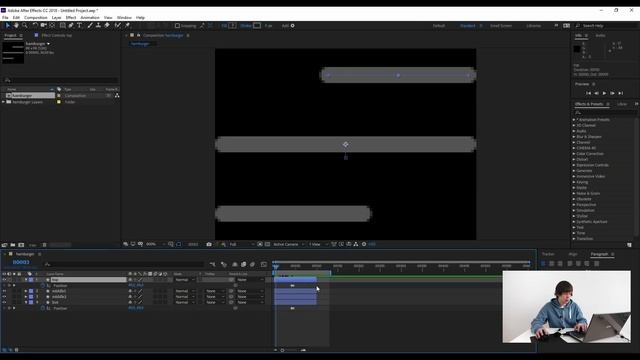
Task: Open the Animation menu
Action: [x=90, y=18]
